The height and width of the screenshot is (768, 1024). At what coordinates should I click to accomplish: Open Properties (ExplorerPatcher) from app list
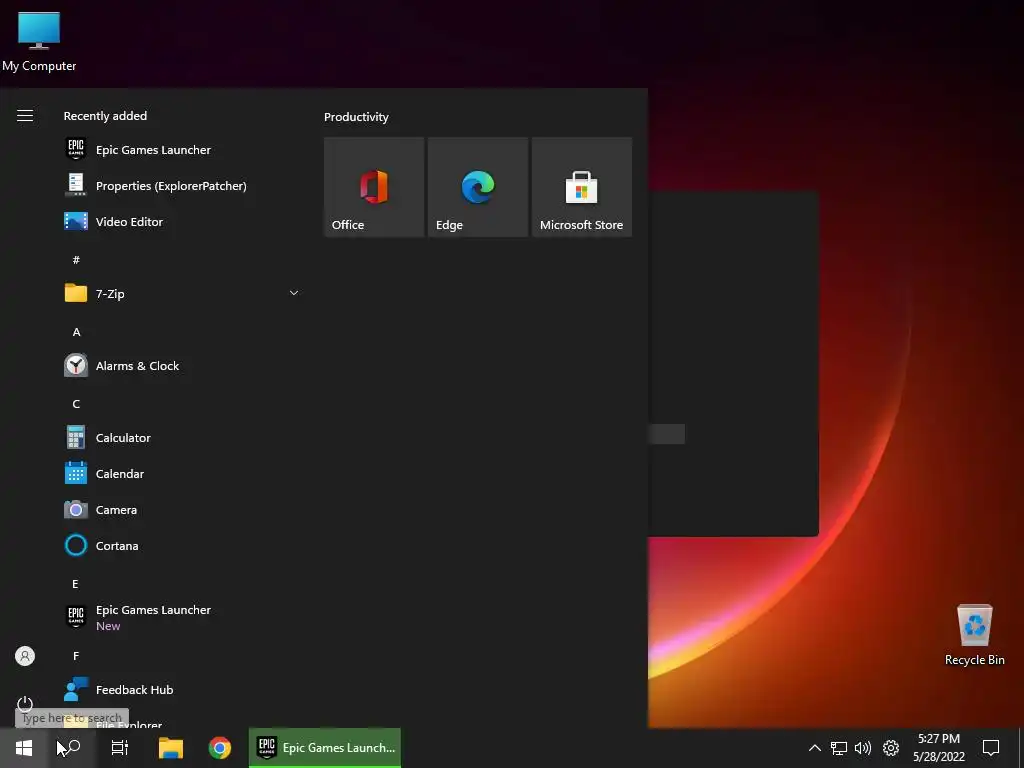(x=182, y=185)
